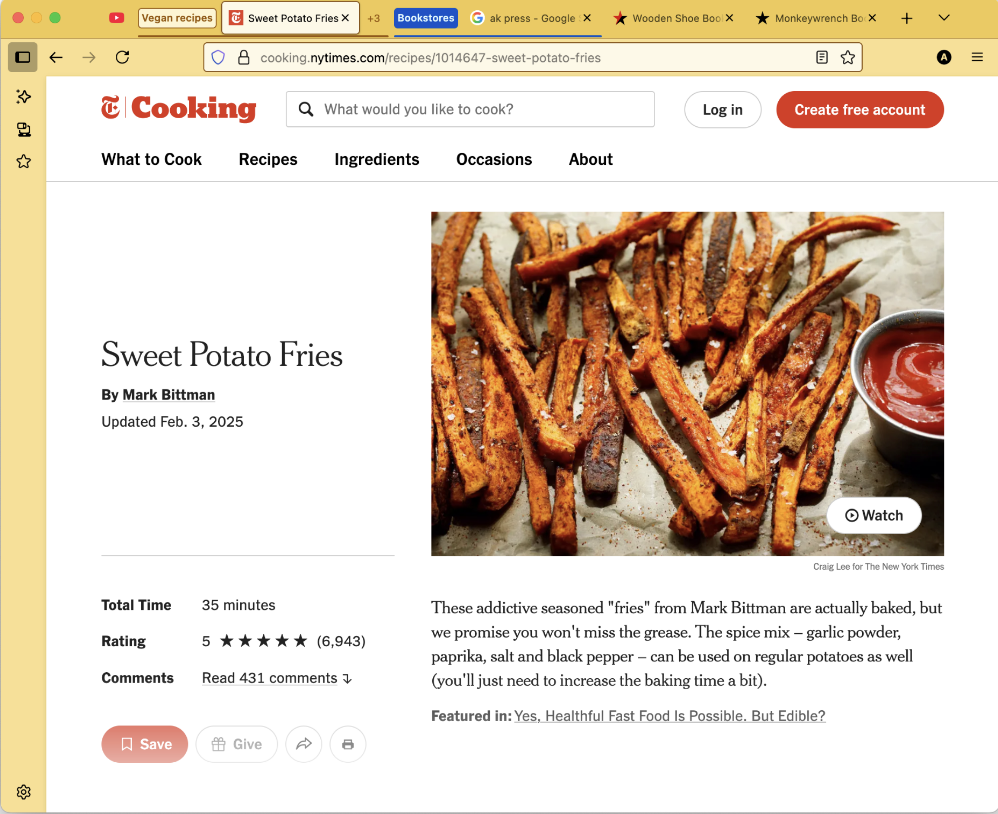Click the recipe search input field
The width and height of the screenshot is (998, 814).
(x=480, y=109)
